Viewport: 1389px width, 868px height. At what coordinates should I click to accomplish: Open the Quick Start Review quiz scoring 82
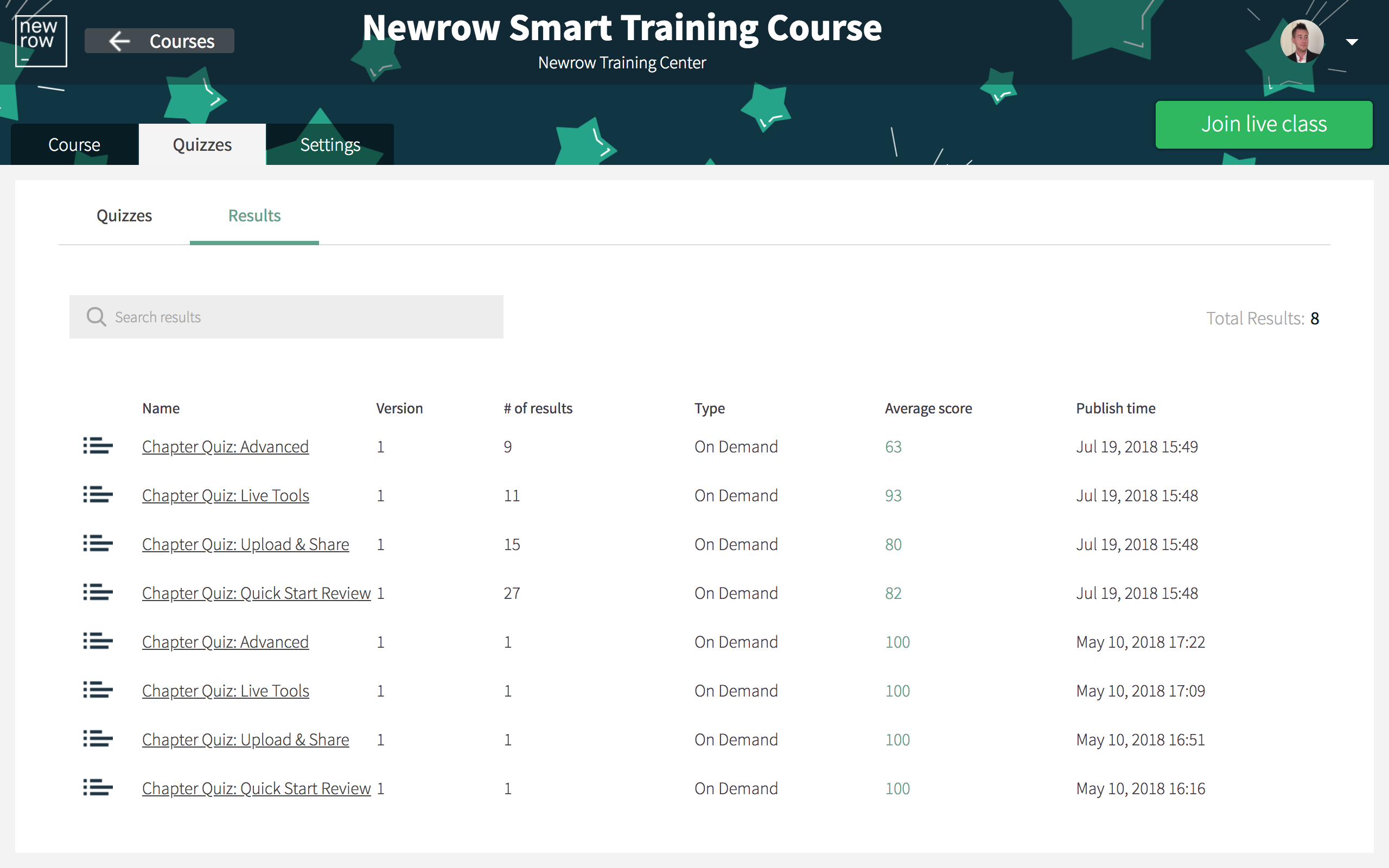pyautogui.click(x=256, y=593)
